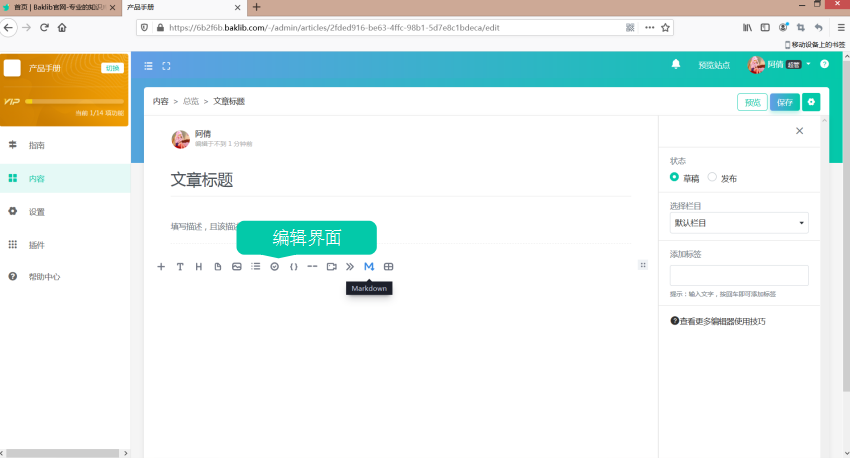This screenshot has height=458, width=850.
Task: Click the block drag handle dots icon
Action: point(643,265)
